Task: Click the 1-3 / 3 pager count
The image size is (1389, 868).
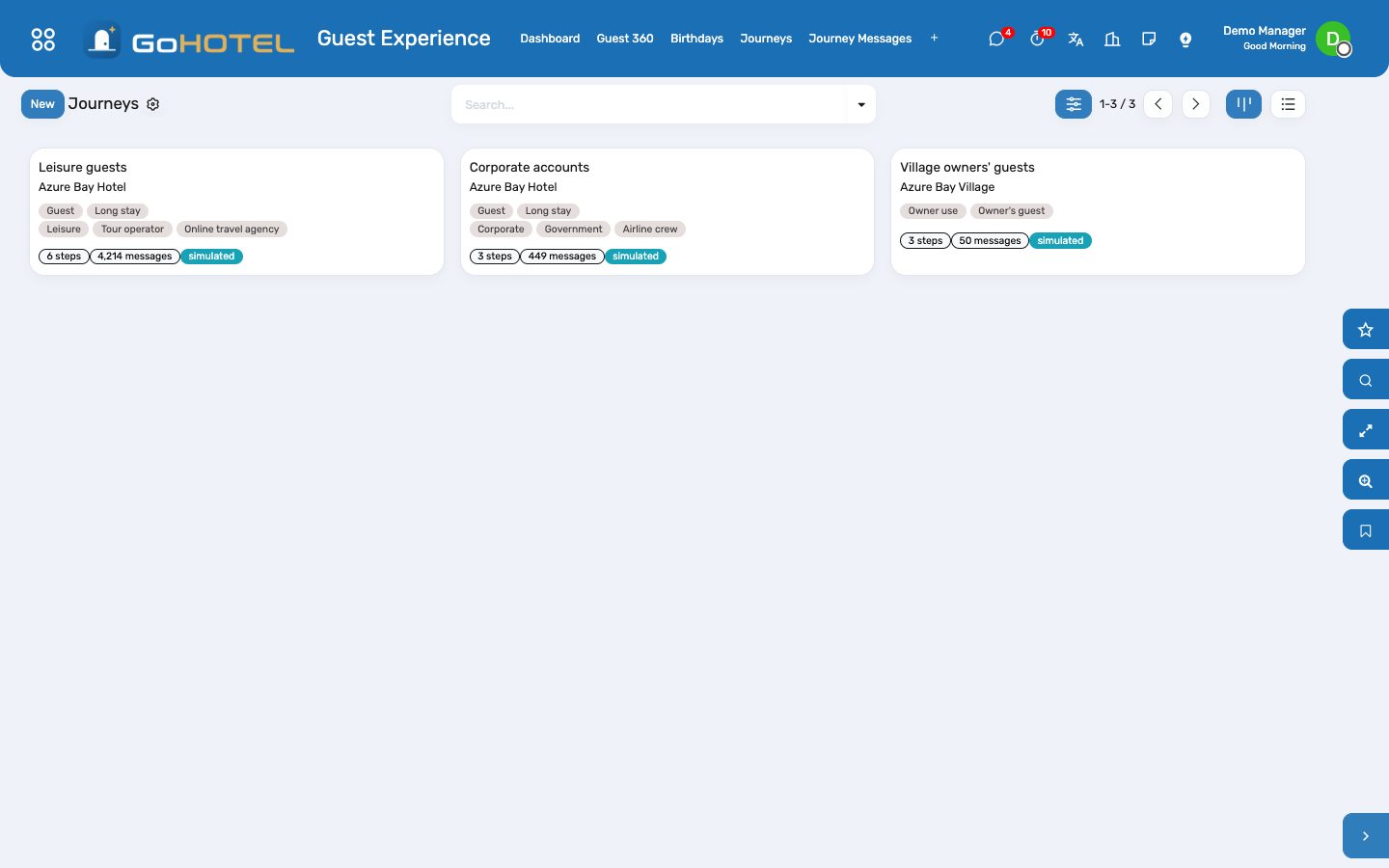Action: pyautogui.click(x=1118, y=104)
